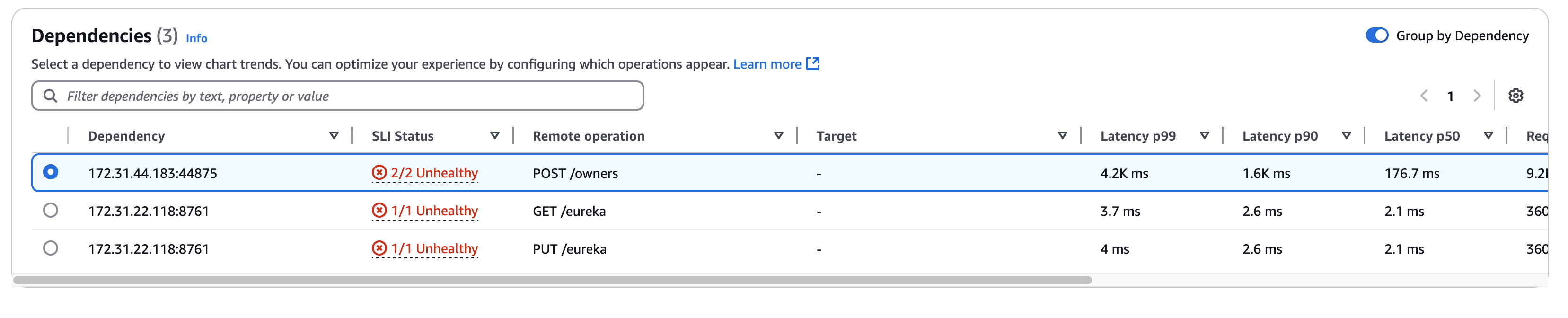Open the 2/2 Unhealthy status link
Viewport: 1568px width, 318px height.
tap(434, 173)
